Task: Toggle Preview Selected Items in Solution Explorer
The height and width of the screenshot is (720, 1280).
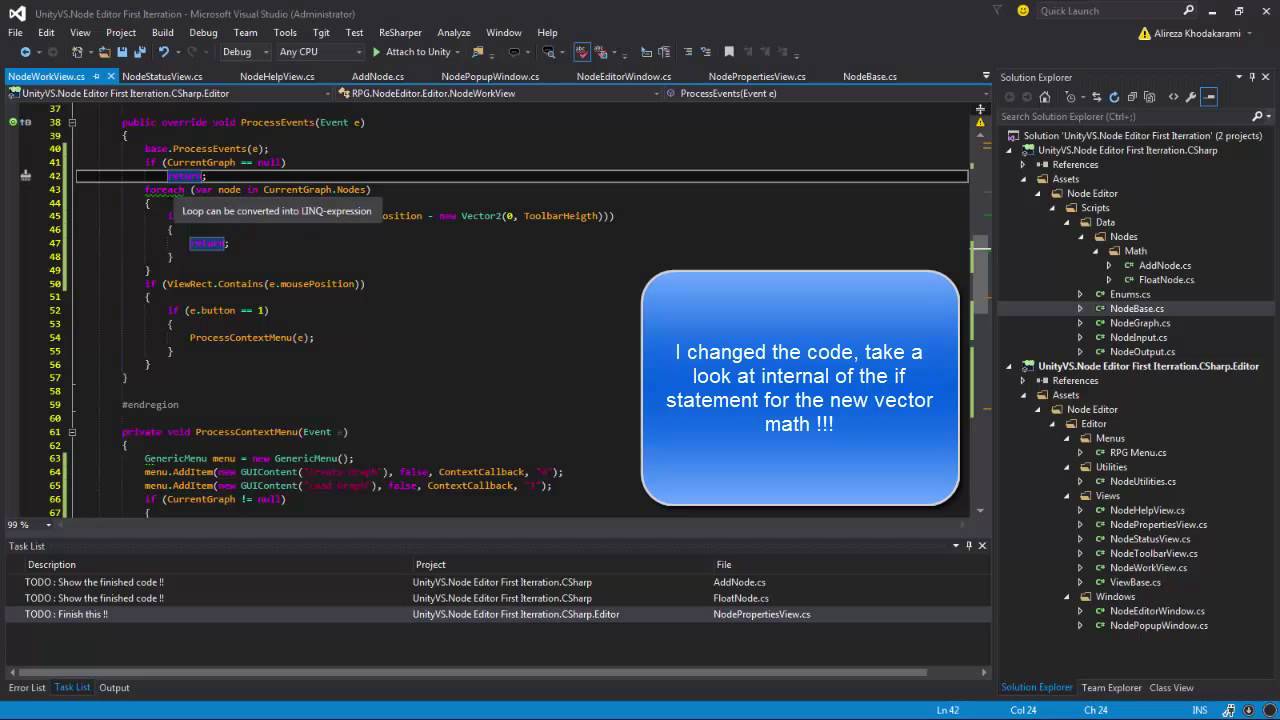Action: point(1210,97)
